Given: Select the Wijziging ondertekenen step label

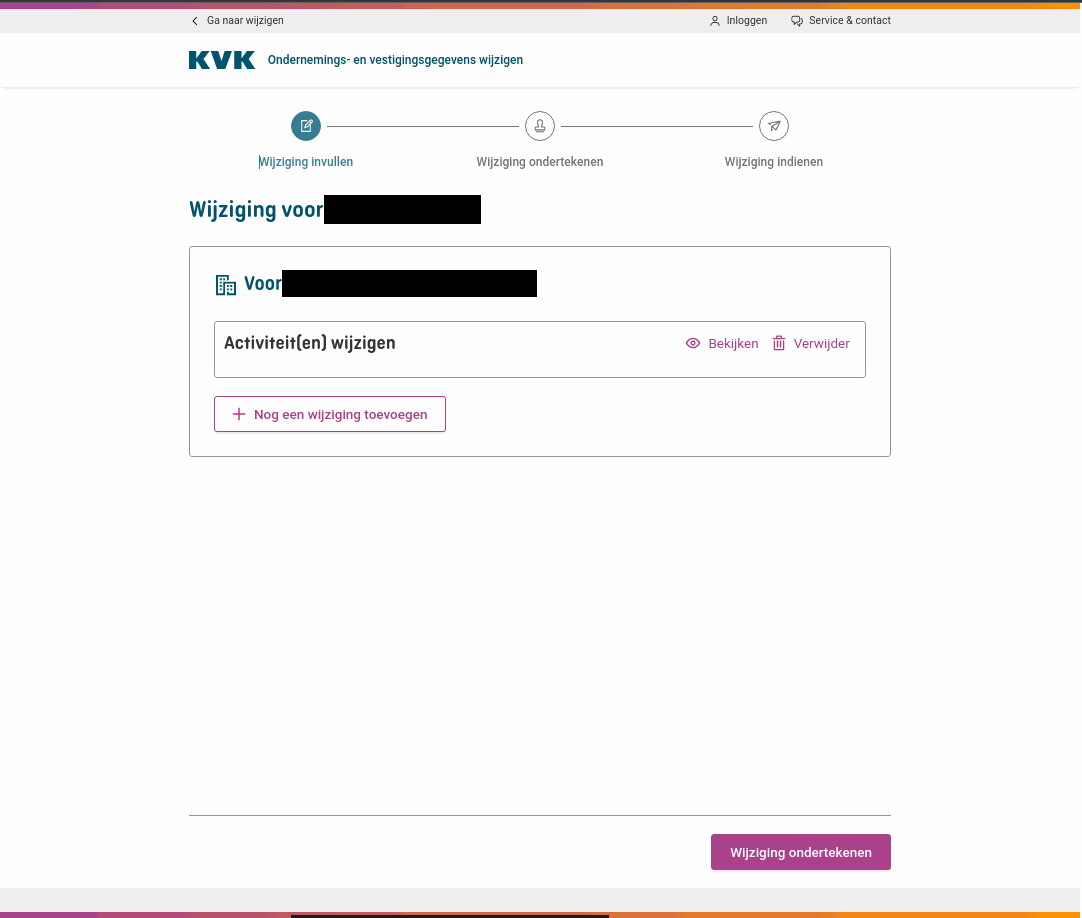Looking at the screenshot, I should 540,161.
